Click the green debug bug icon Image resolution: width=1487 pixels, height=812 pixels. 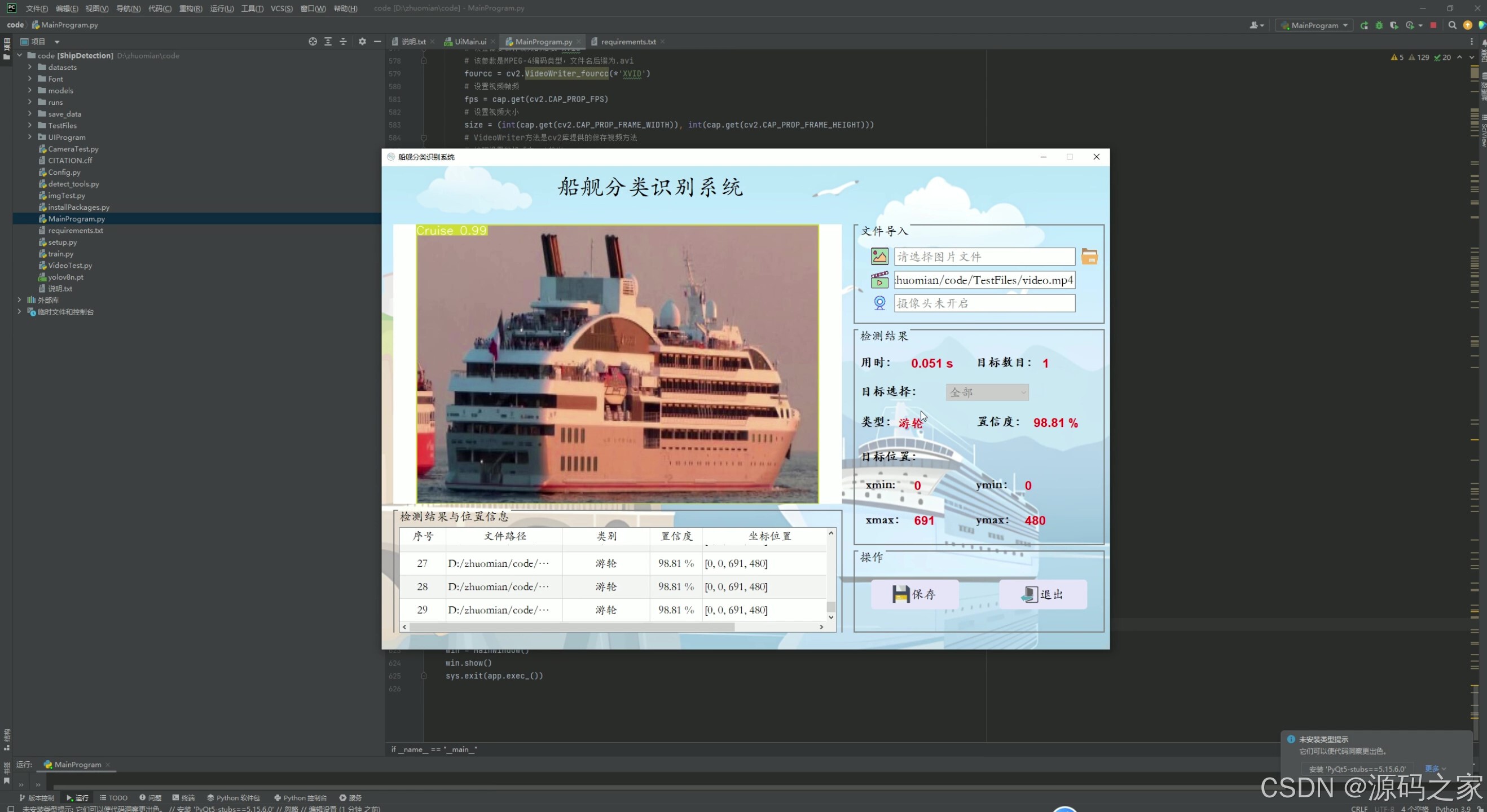1379,25
